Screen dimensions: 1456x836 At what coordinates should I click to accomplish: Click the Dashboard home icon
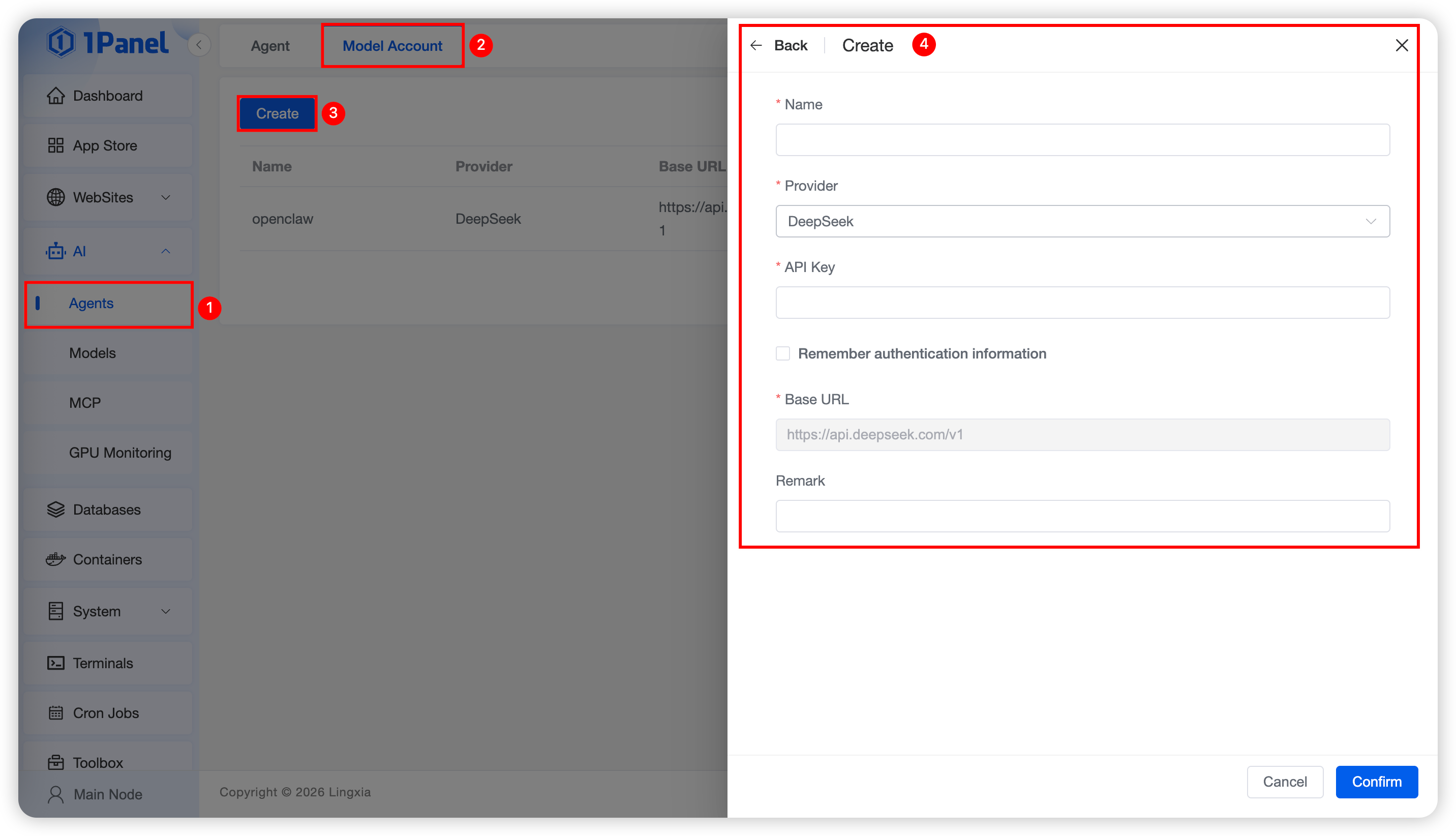pos(56,96)
